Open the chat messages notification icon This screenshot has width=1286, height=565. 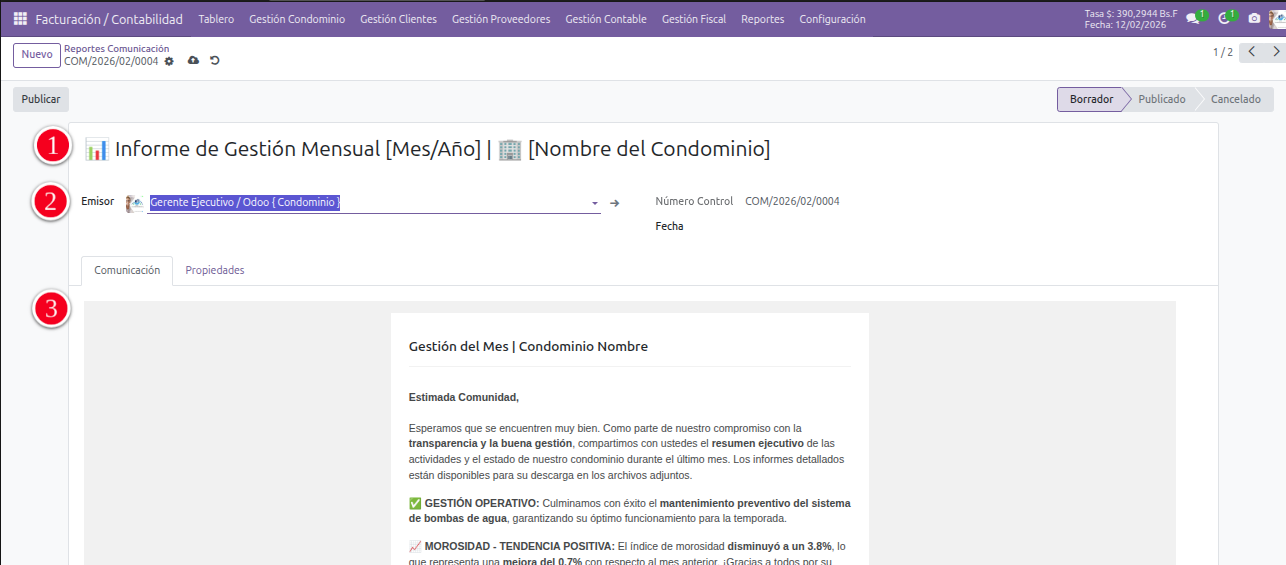[x=1193, y=18]
